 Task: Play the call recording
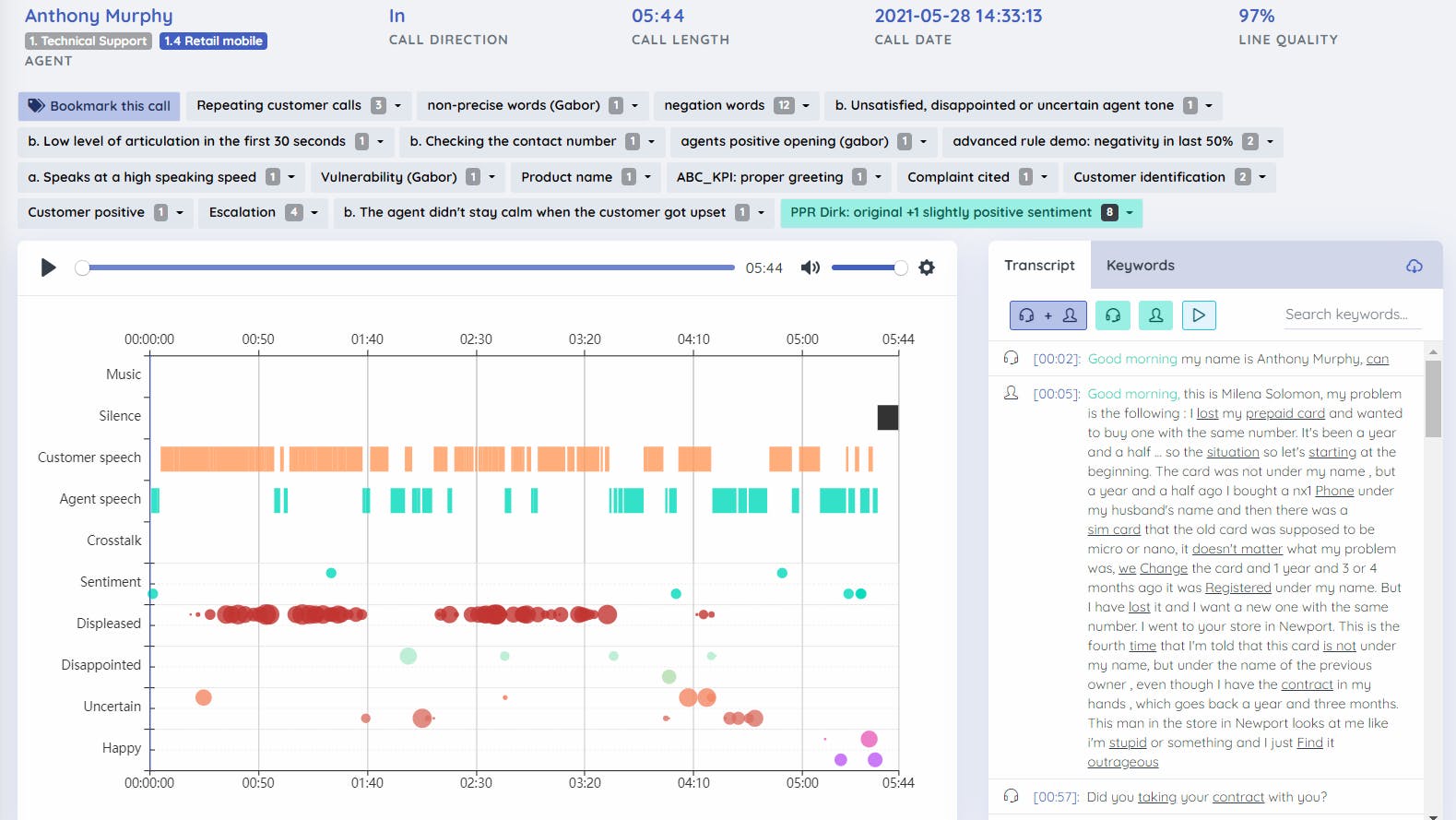[49, 267]
